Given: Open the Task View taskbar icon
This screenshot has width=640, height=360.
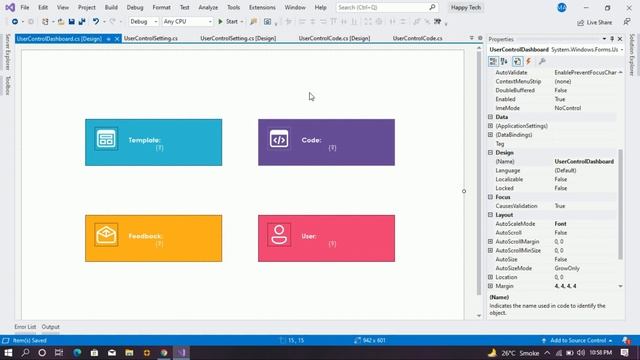Looking at the screenshot, I should tap(59, 353).
